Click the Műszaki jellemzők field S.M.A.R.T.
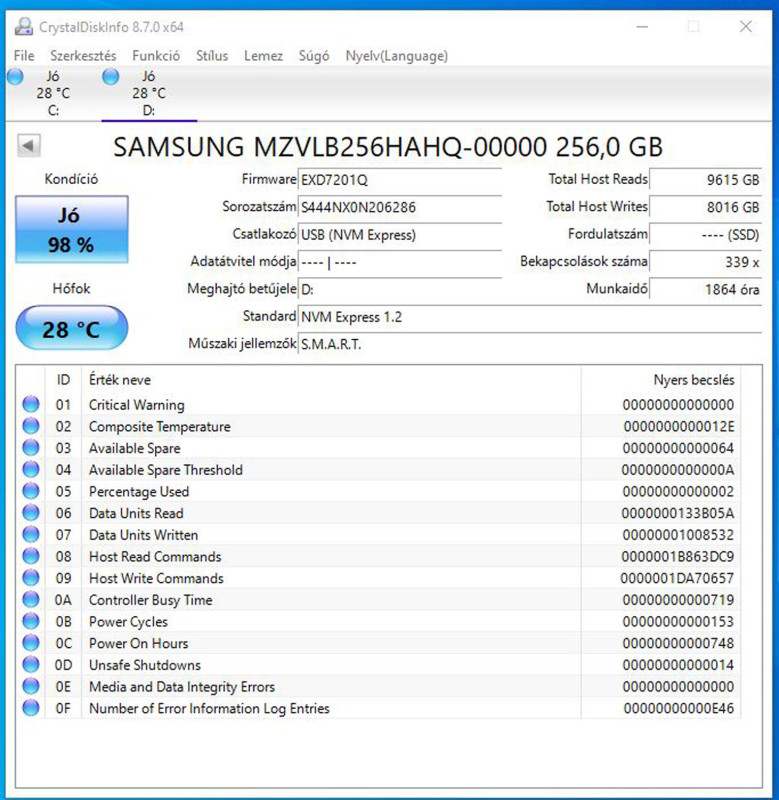Image resolution: width=779 pixels, height=800 pixels. (530, 345)
